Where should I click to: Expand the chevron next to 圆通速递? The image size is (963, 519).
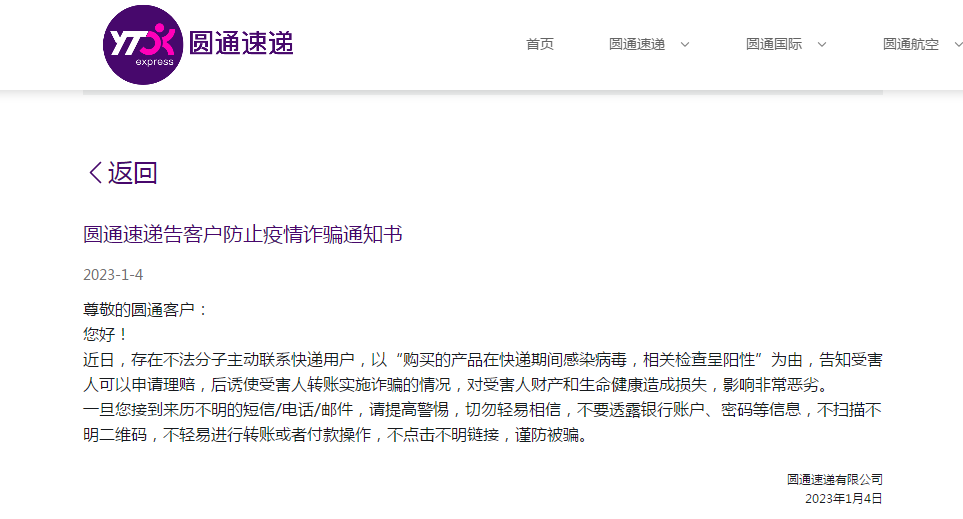(x=685, y=44)
